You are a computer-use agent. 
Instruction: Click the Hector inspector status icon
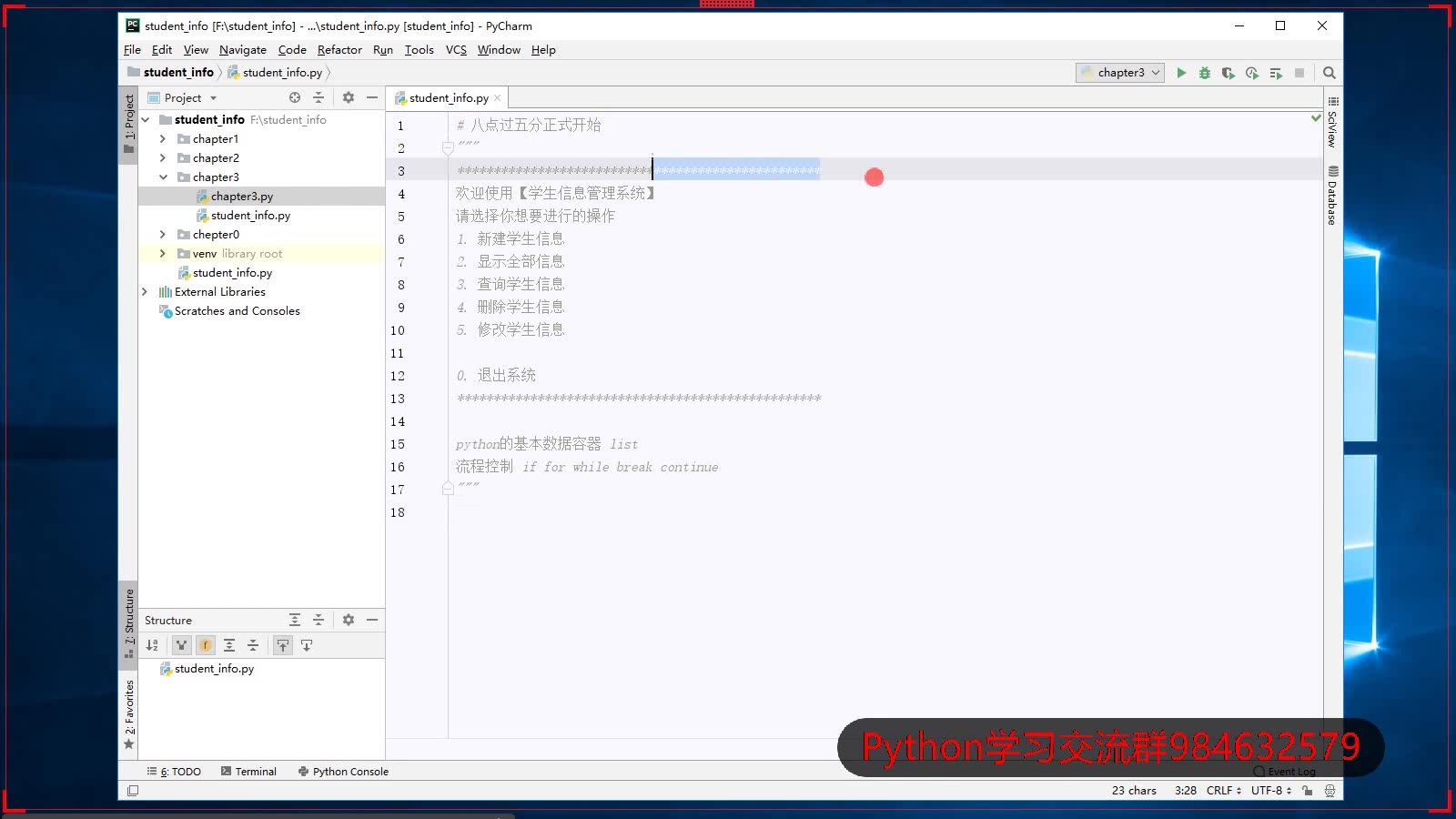point(1330,791)
